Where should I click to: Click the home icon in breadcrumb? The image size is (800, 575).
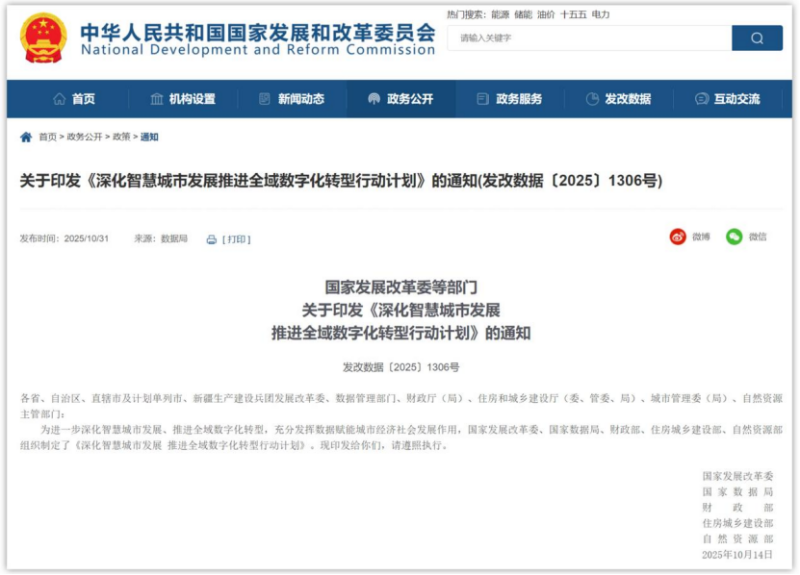(26, 137)
